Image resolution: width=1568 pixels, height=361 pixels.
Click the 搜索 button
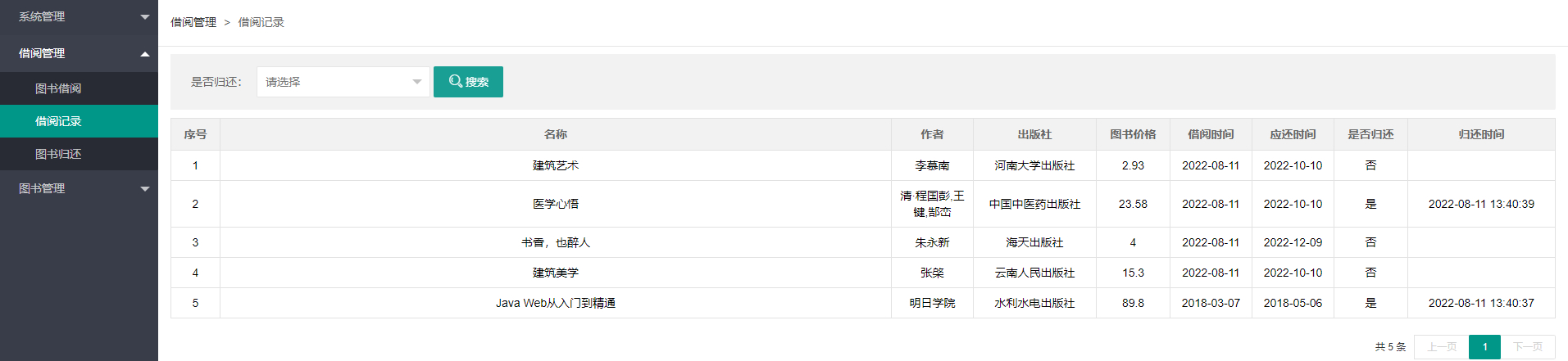tap(468, 82)
